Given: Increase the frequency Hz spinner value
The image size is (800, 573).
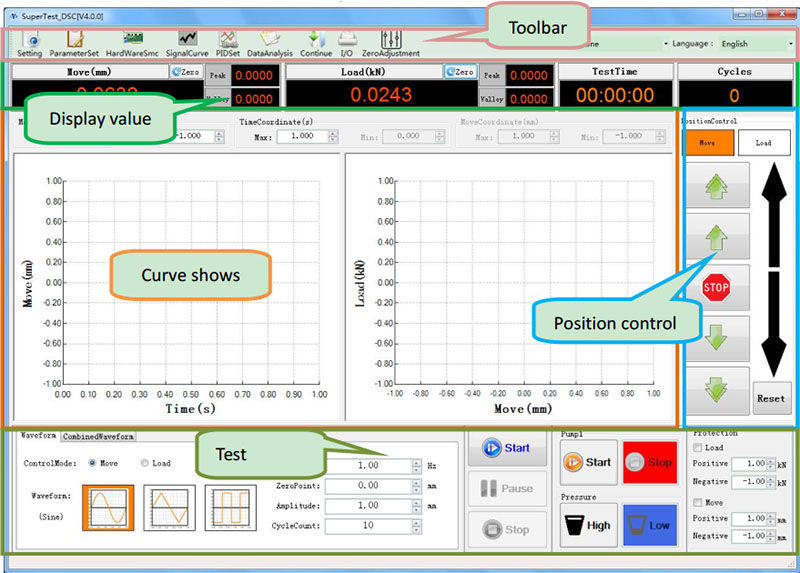Looking at the screenshot, I should point(416,462).
